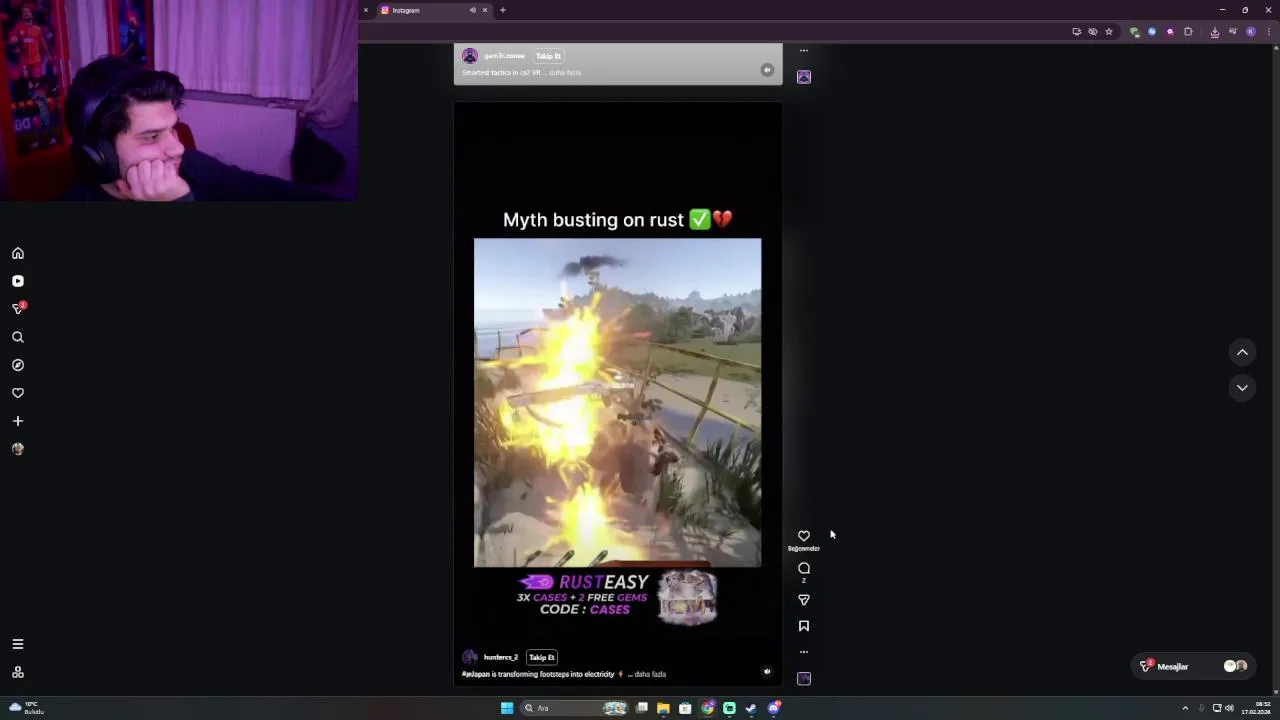
Task: Bookmark this page with star icon
Action: pos(1109,32)
